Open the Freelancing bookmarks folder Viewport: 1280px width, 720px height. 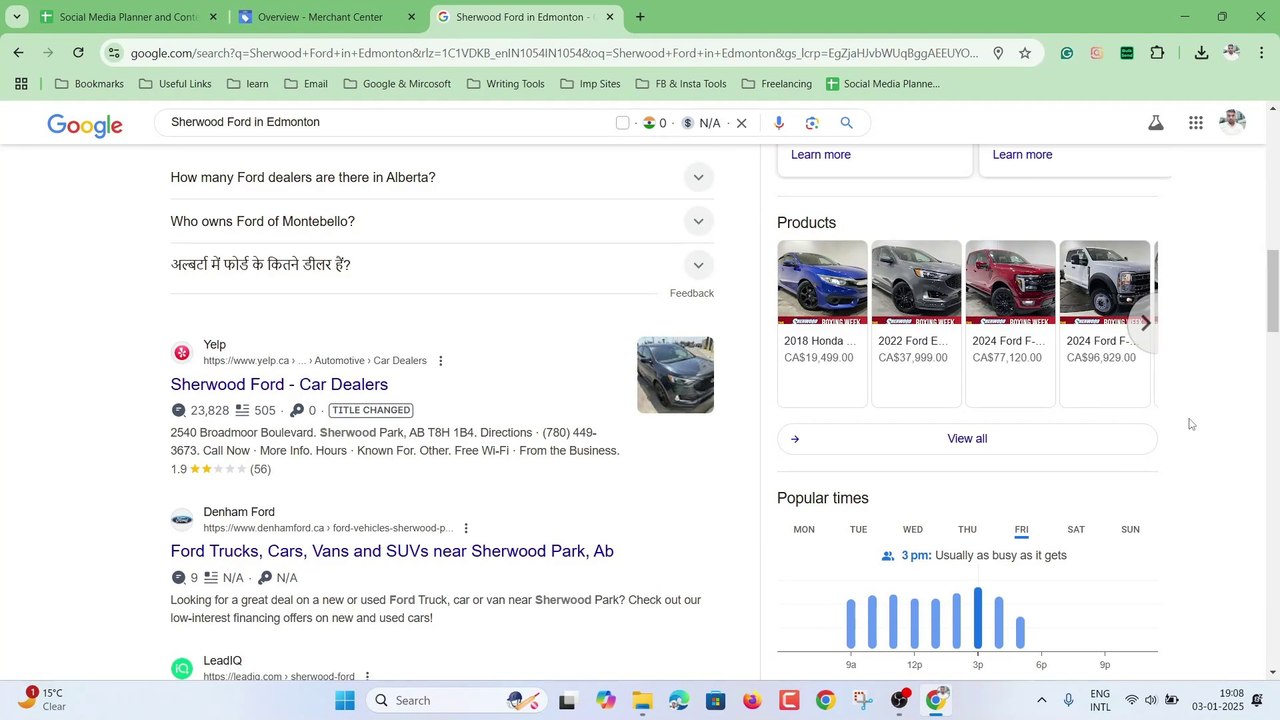(776, 84)
